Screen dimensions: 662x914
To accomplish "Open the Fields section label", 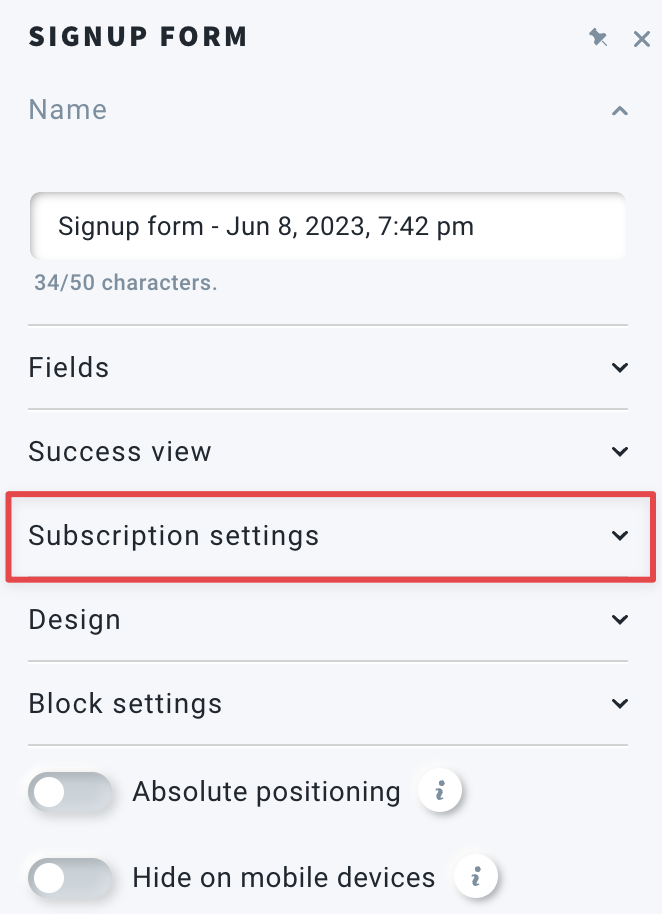I will 69,367.
